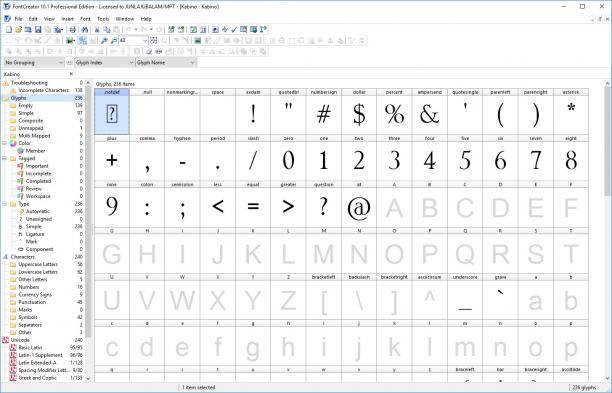
Task: Select the Empty glyphs category
Action: (x=26, y=105)
